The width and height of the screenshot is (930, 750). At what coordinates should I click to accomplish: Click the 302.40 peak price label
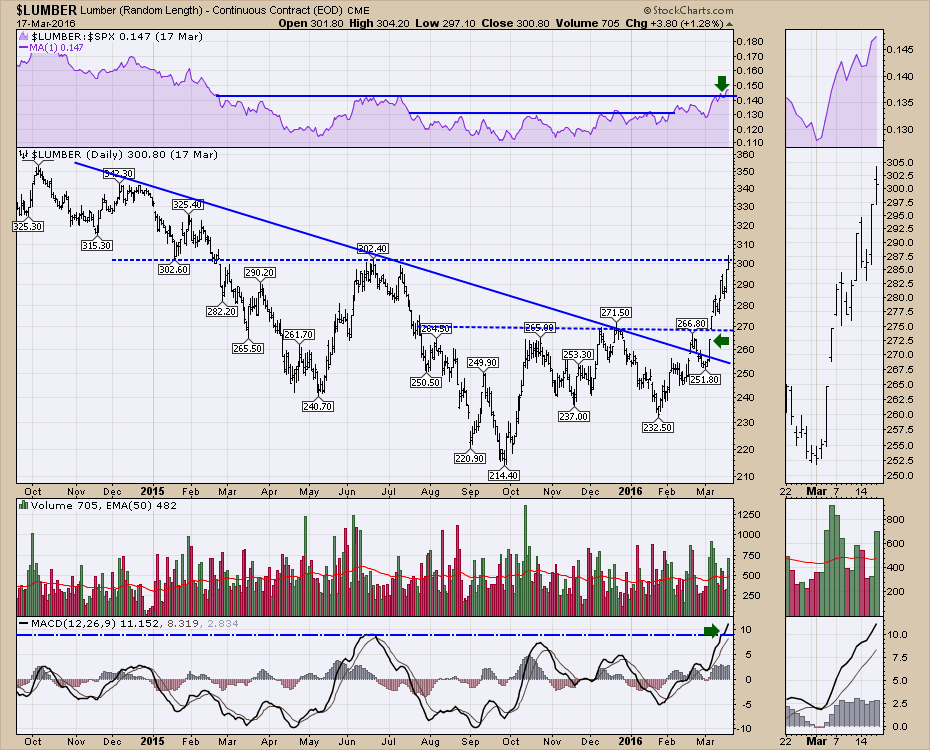coord(372,248)
